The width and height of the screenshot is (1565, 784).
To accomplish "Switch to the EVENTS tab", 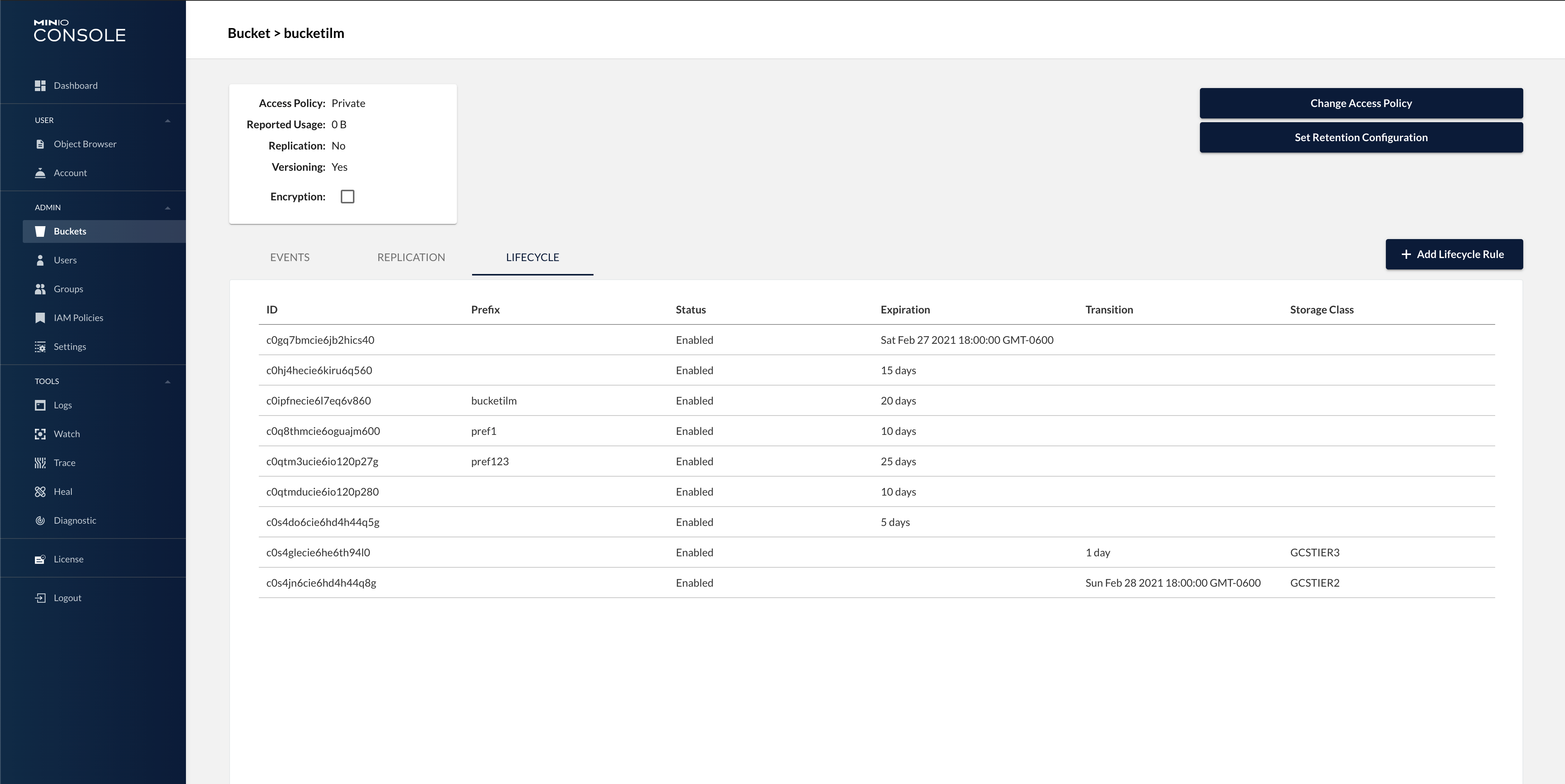I will (x=290, y=257).
